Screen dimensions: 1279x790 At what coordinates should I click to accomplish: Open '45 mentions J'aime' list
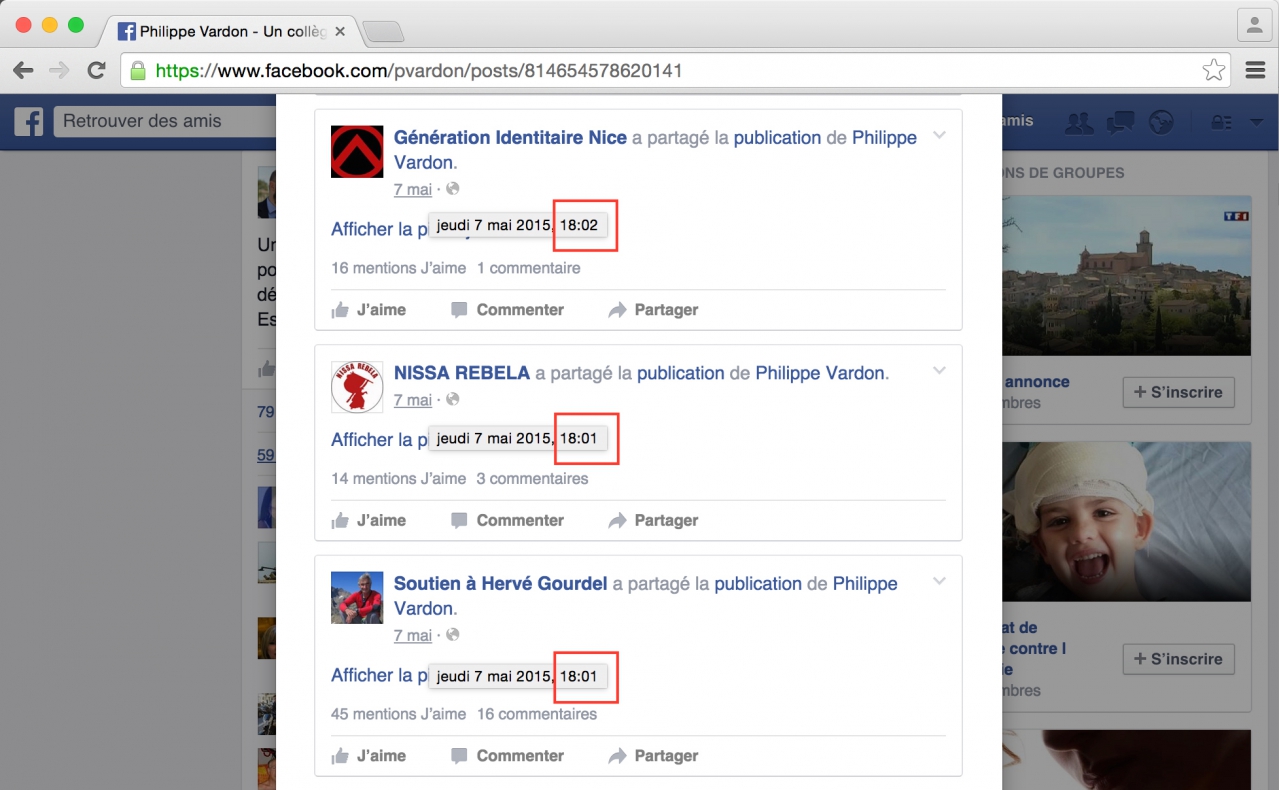click(399, 714)
